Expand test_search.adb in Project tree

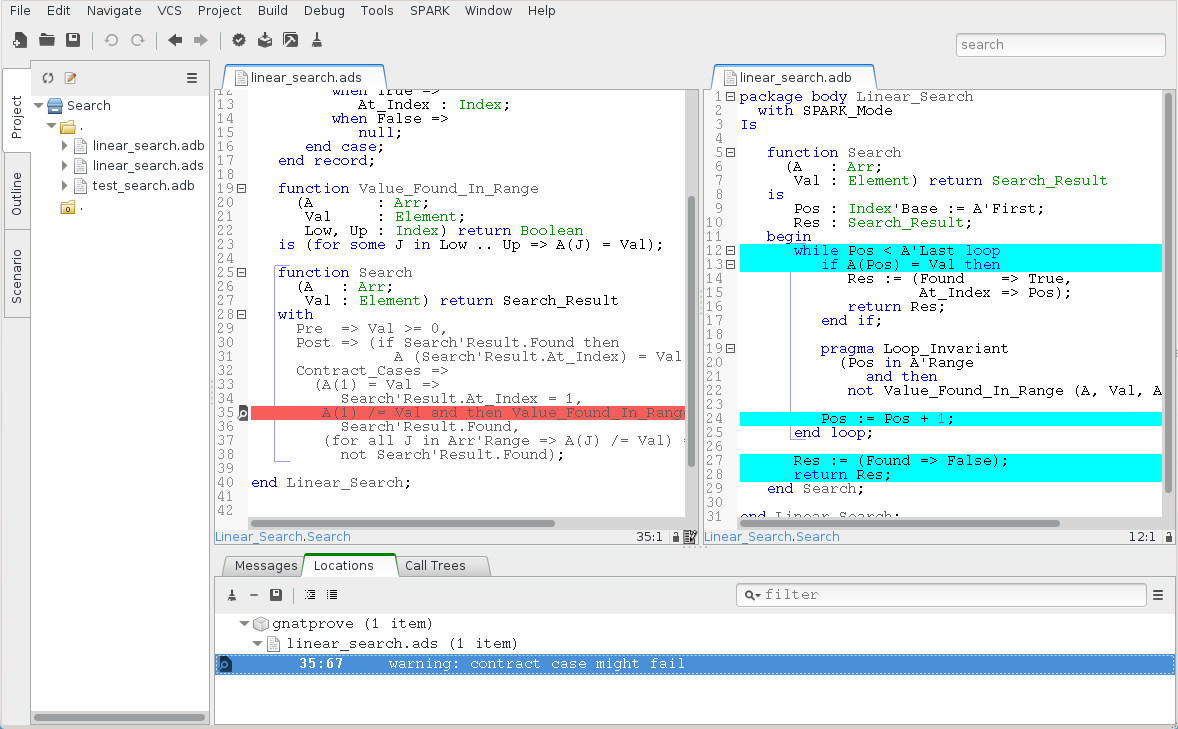coord(64,186)
